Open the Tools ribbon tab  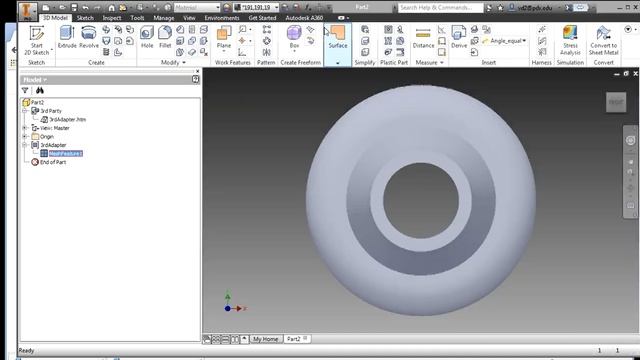click(x=137, y=18)
